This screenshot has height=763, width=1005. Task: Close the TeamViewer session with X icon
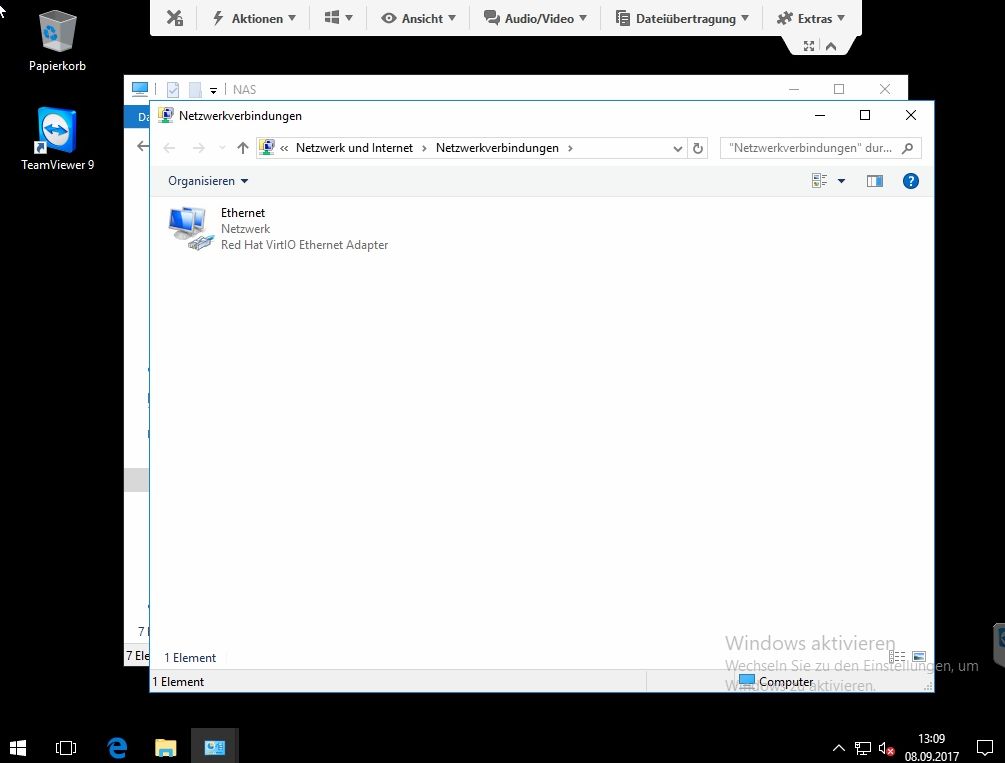pyautogui.click(x=174, y=17)
